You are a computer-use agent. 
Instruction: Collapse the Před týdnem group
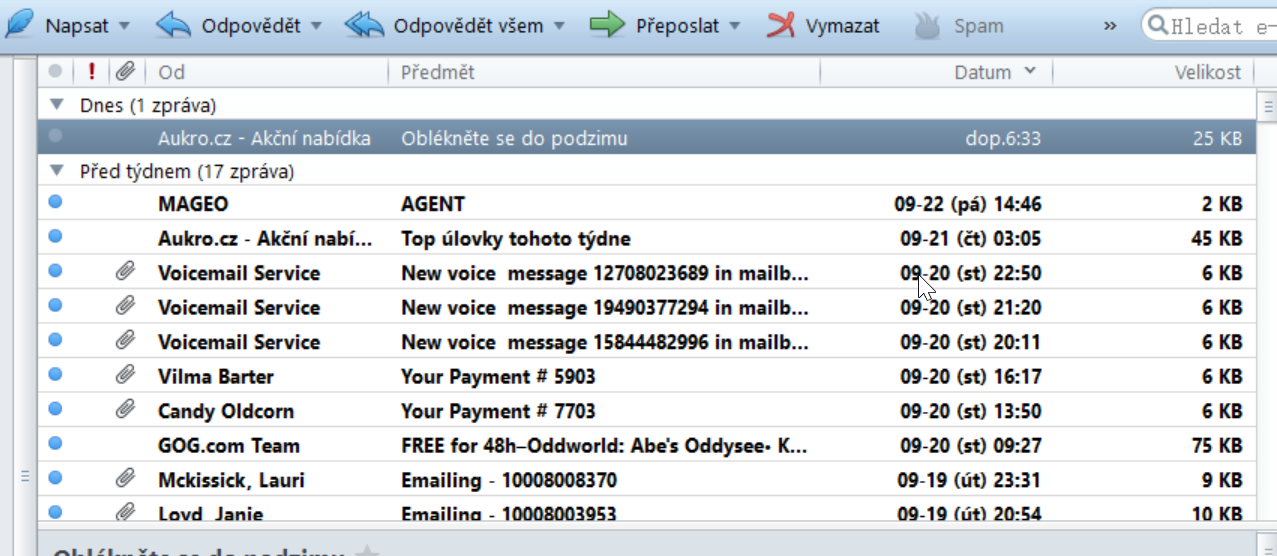(x=57, y=171)
